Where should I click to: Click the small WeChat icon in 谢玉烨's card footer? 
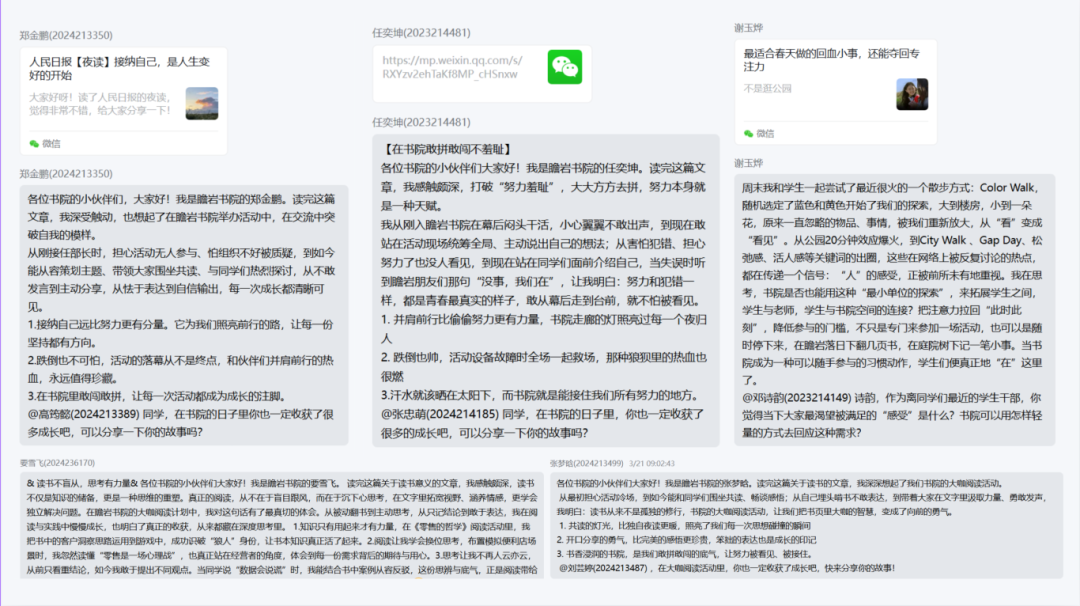tap(749, 133)
